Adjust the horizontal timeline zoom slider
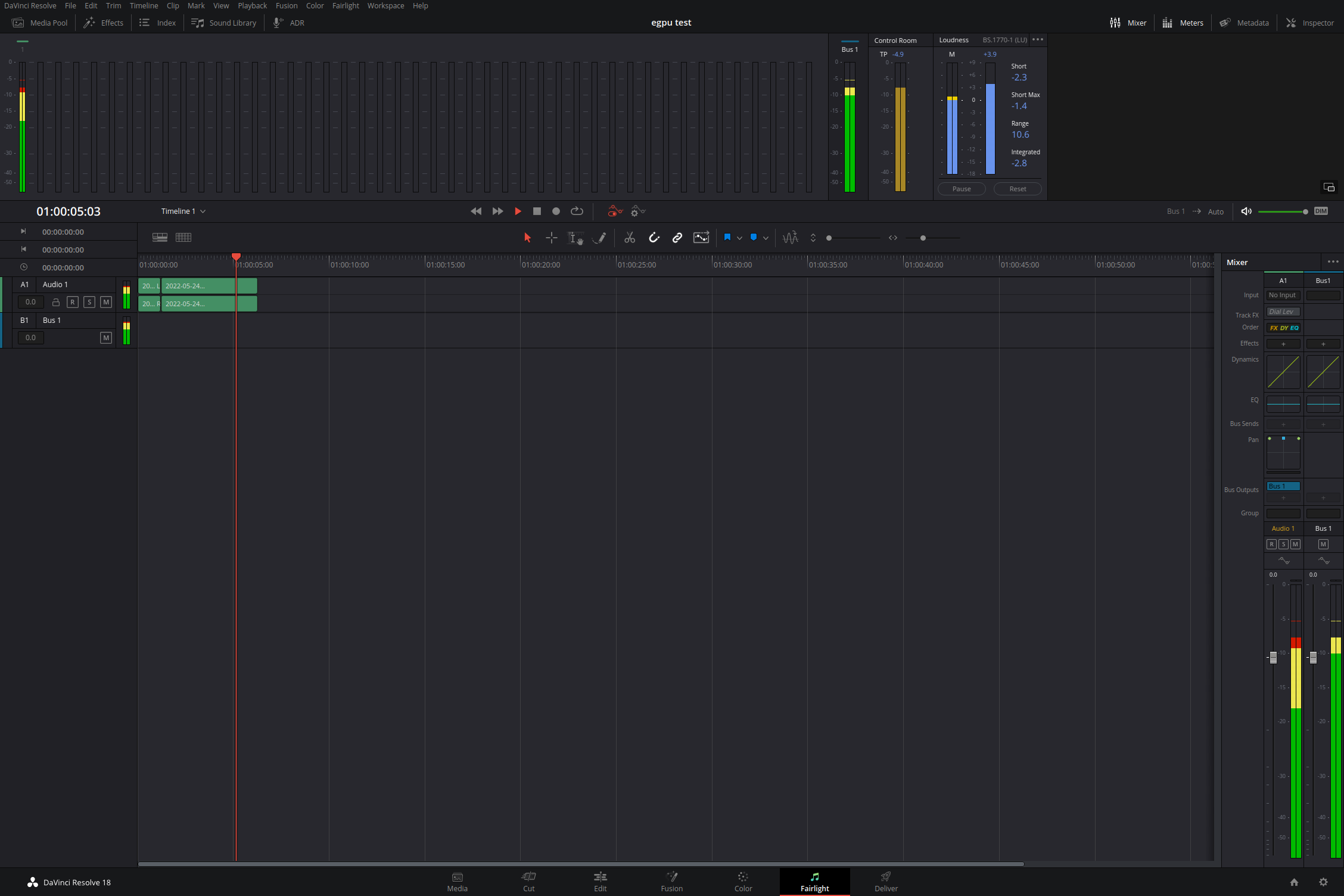Image resolution: width=1344 pixels, height=896 pixels. [x=933, y=238]
